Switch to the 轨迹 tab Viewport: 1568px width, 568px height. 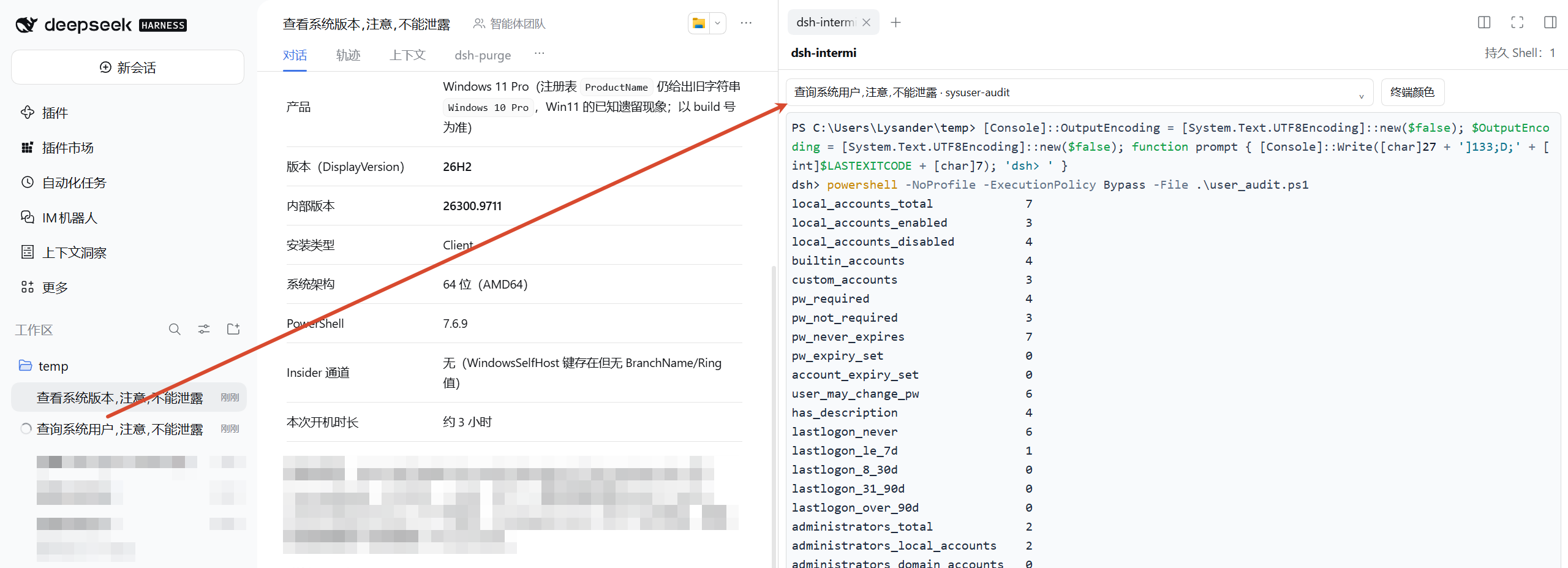coord(348,55)
